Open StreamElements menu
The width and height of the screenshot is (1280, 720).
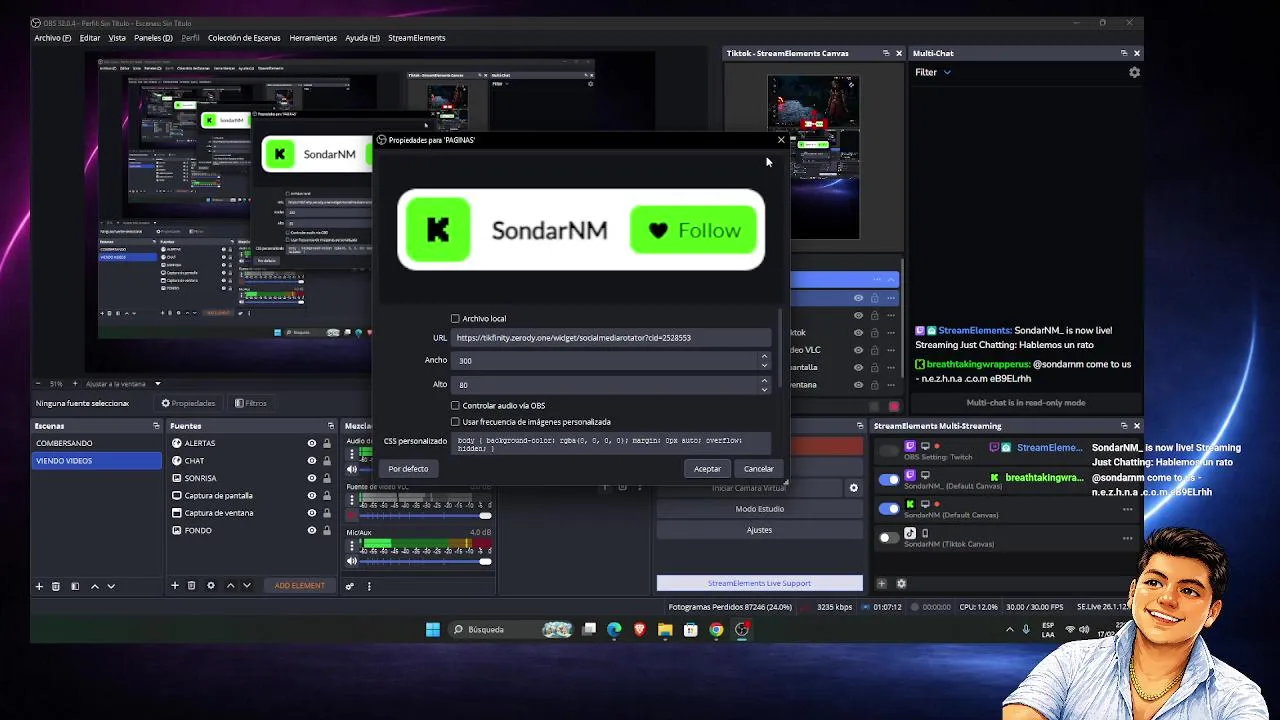tap(416, 38)
